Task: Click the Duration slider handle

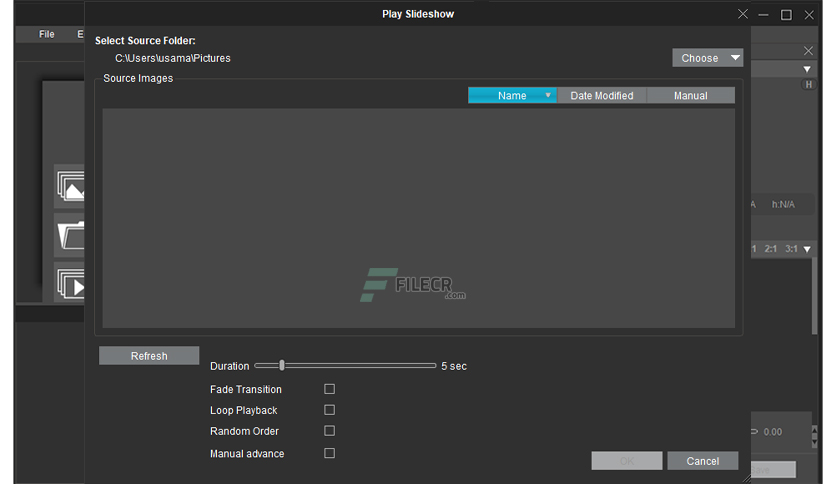Action: click(x=282, y=366)
